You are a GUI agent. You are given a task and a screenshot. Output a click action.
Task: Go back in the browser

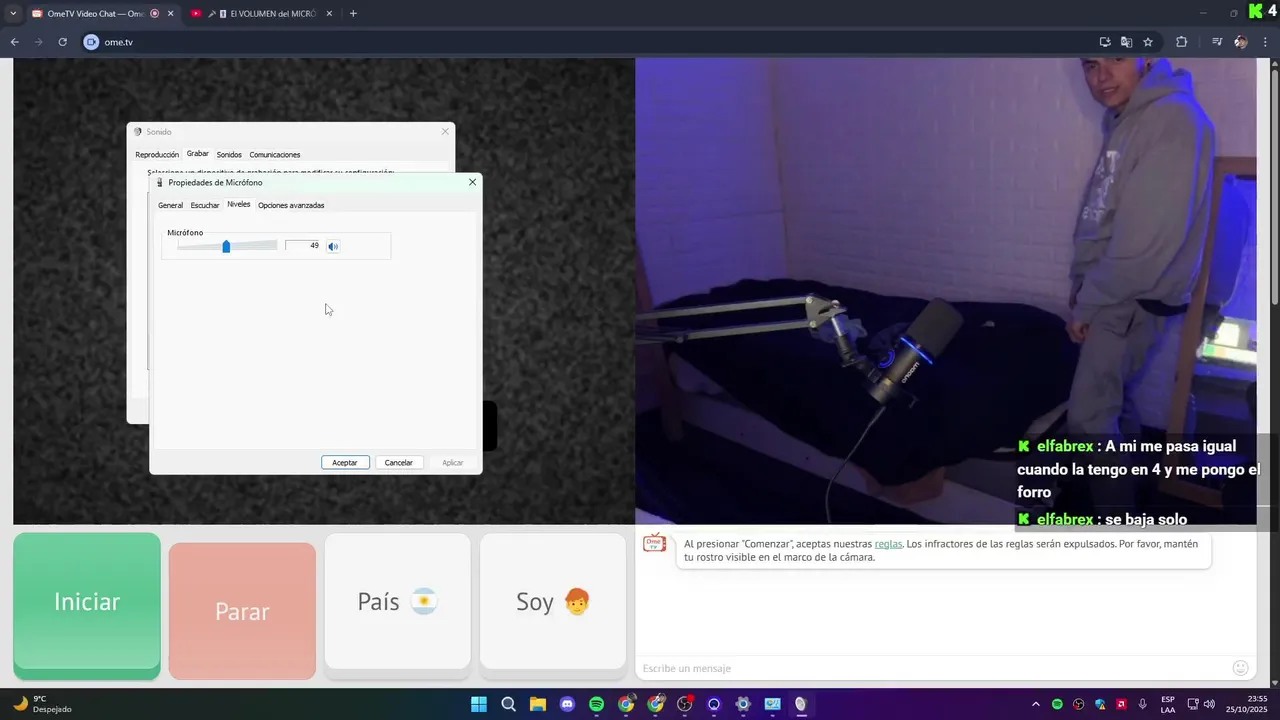click(14, 42)
